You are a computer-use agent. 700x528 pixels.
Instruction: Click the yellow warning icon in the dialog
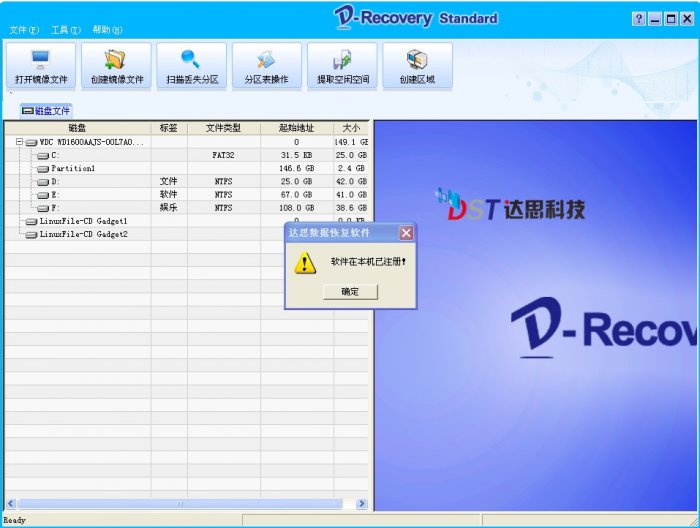305,262
